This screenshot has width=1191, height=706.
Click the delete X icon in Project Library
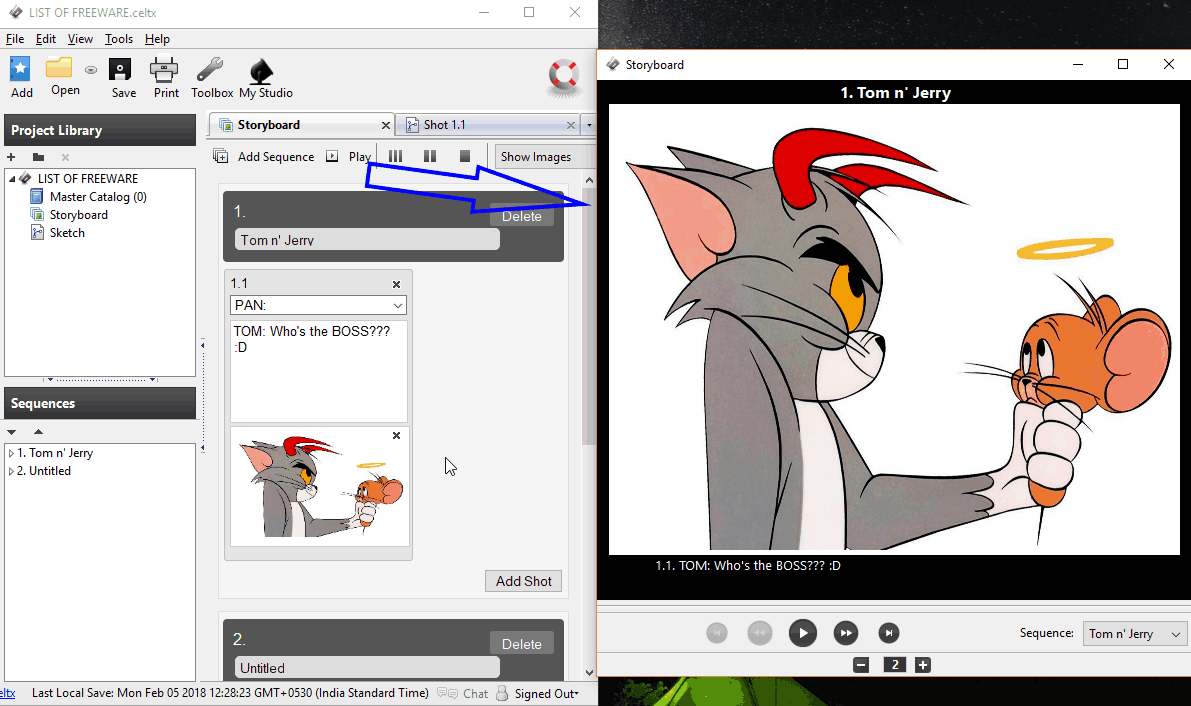(x=65, y=157)
